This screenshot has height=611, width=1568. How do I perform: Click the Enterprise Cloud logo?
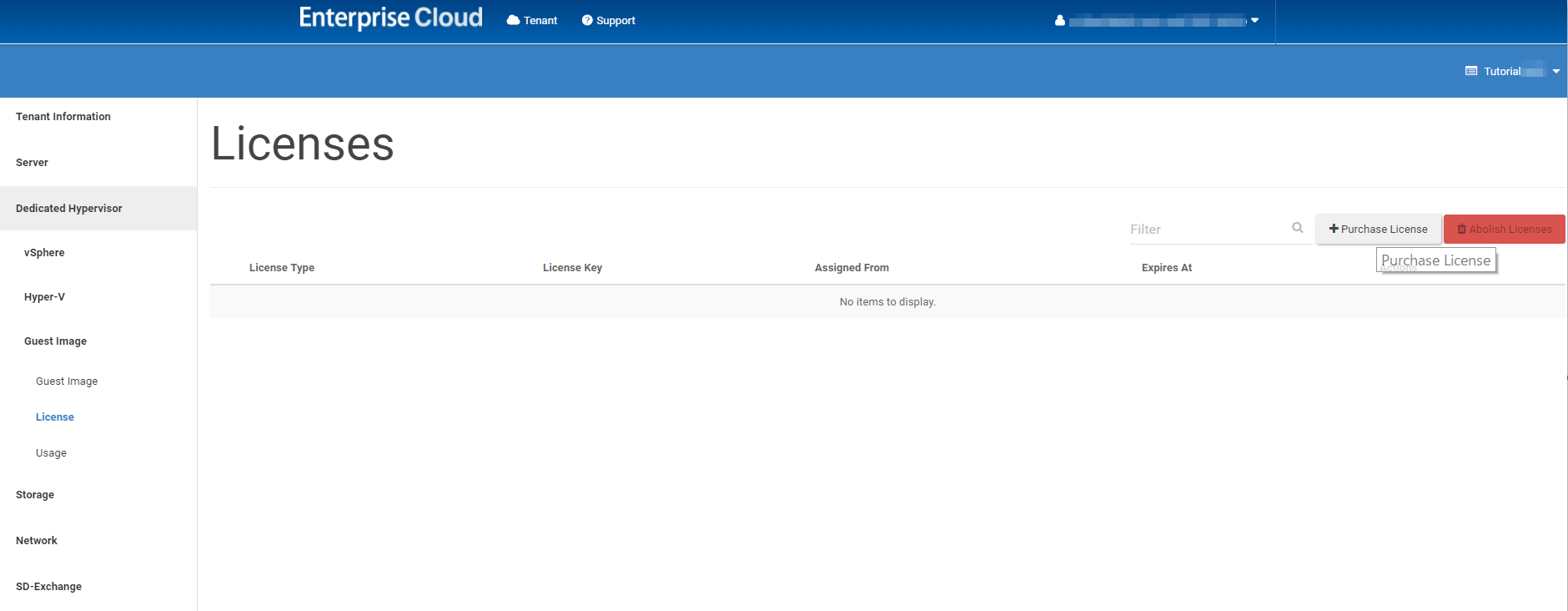[390, 18]
